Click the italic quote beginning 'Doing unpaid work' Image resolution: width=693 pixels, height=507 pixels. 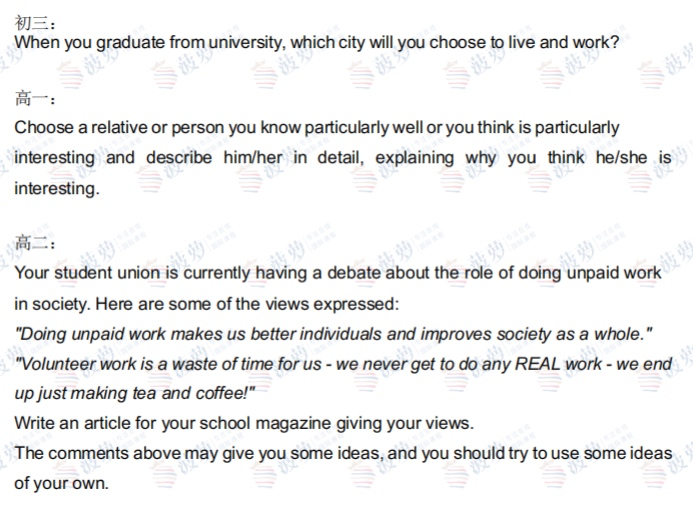333,334
